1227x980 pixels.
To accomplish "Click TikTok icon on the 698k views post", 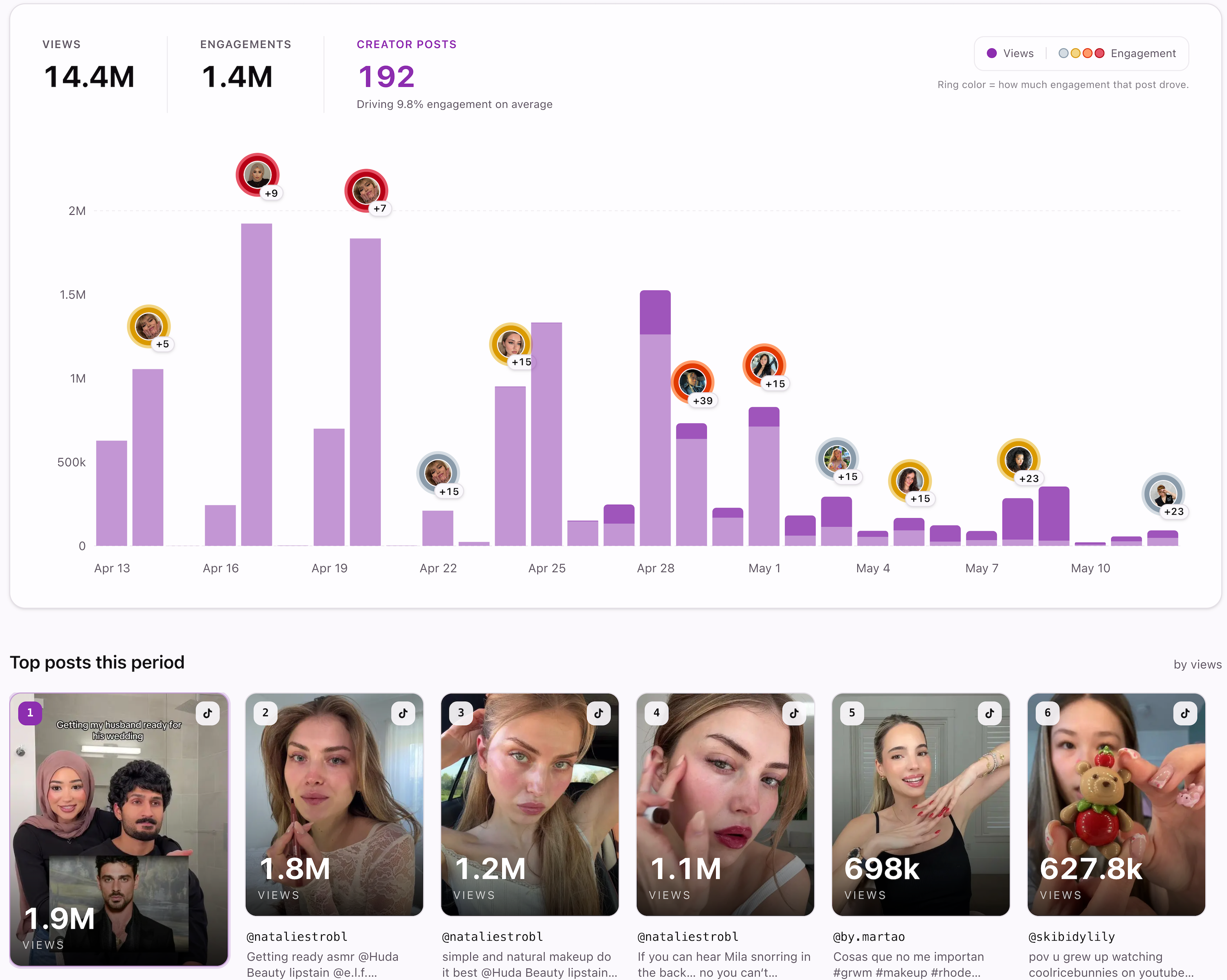I will tap(990, 713).
